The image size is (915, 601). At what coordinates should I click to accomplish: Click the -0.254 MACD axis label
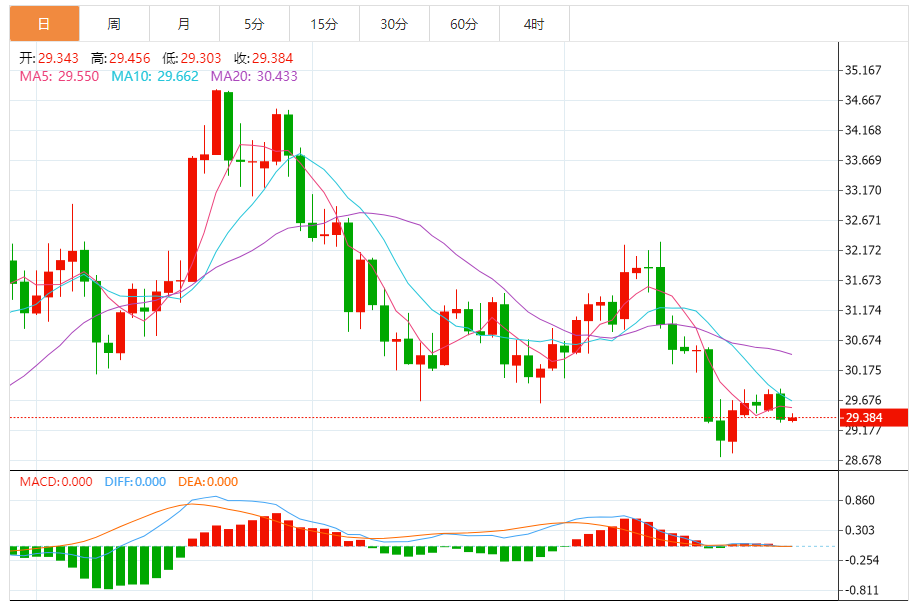click(x=860, y=560)
